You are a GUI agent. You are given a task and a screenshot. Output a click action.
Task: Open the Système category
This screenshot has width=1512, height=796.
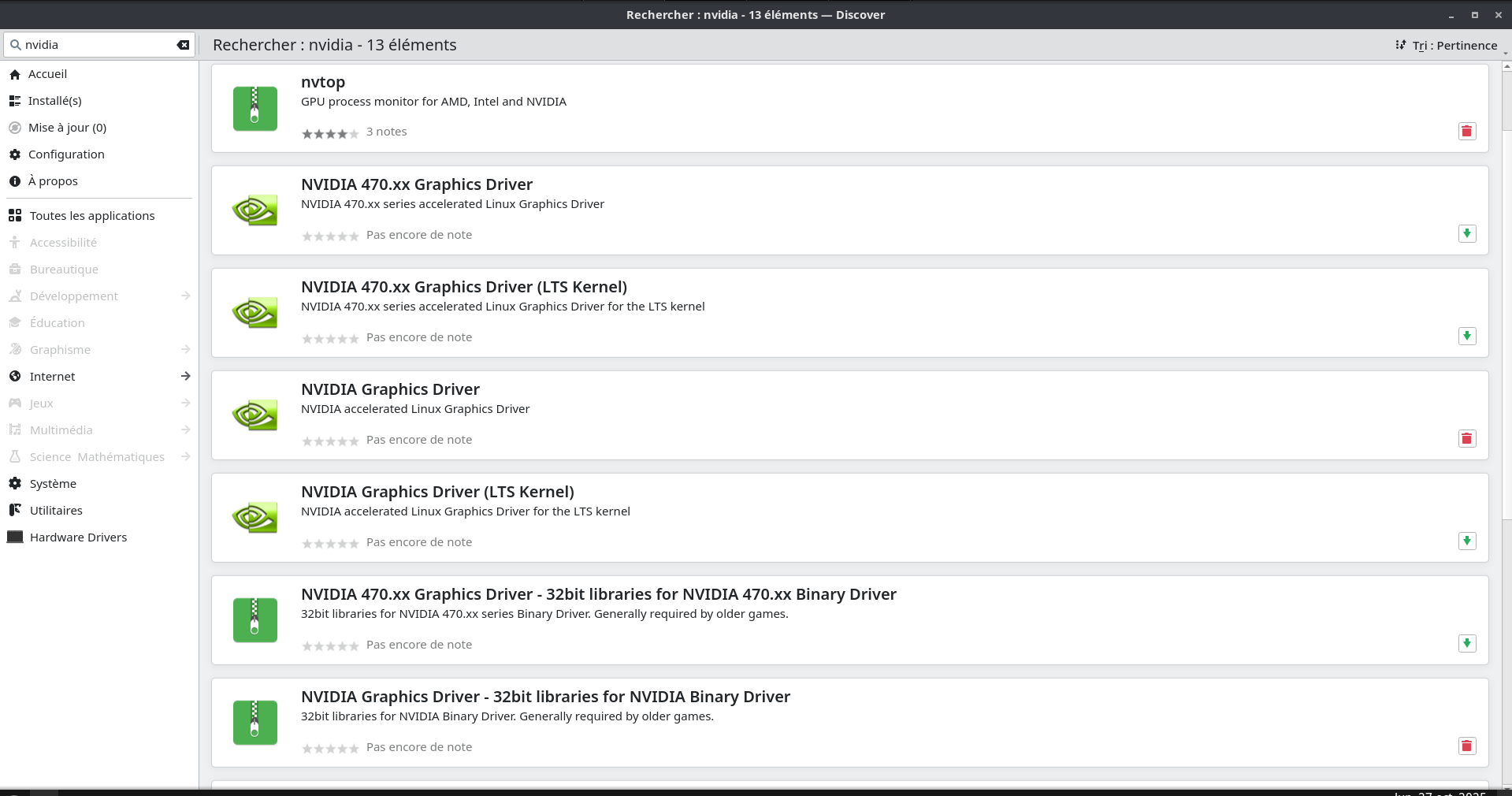(x=52, y=483)
